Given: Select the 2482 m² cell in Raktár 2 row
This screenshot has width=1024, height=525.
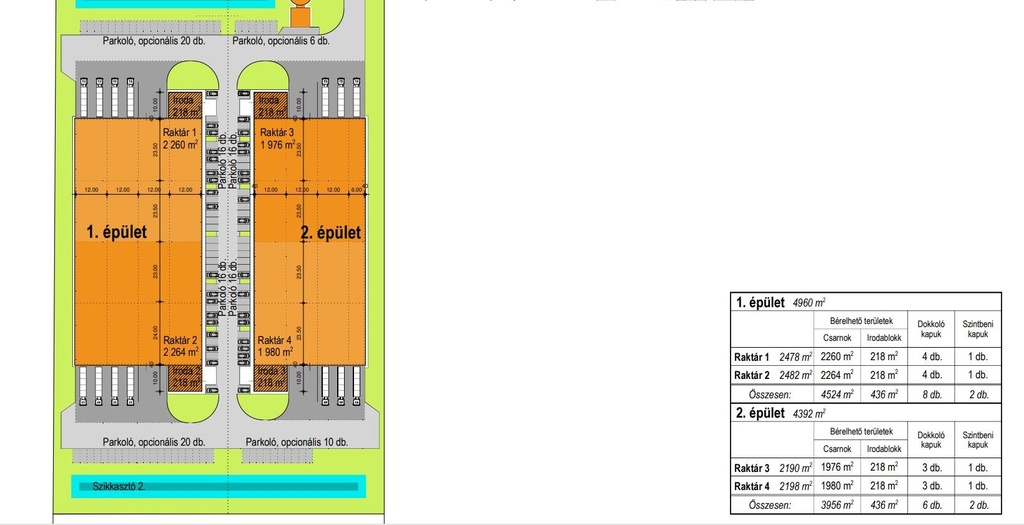Looking at the screenshot, I should 795,375.
